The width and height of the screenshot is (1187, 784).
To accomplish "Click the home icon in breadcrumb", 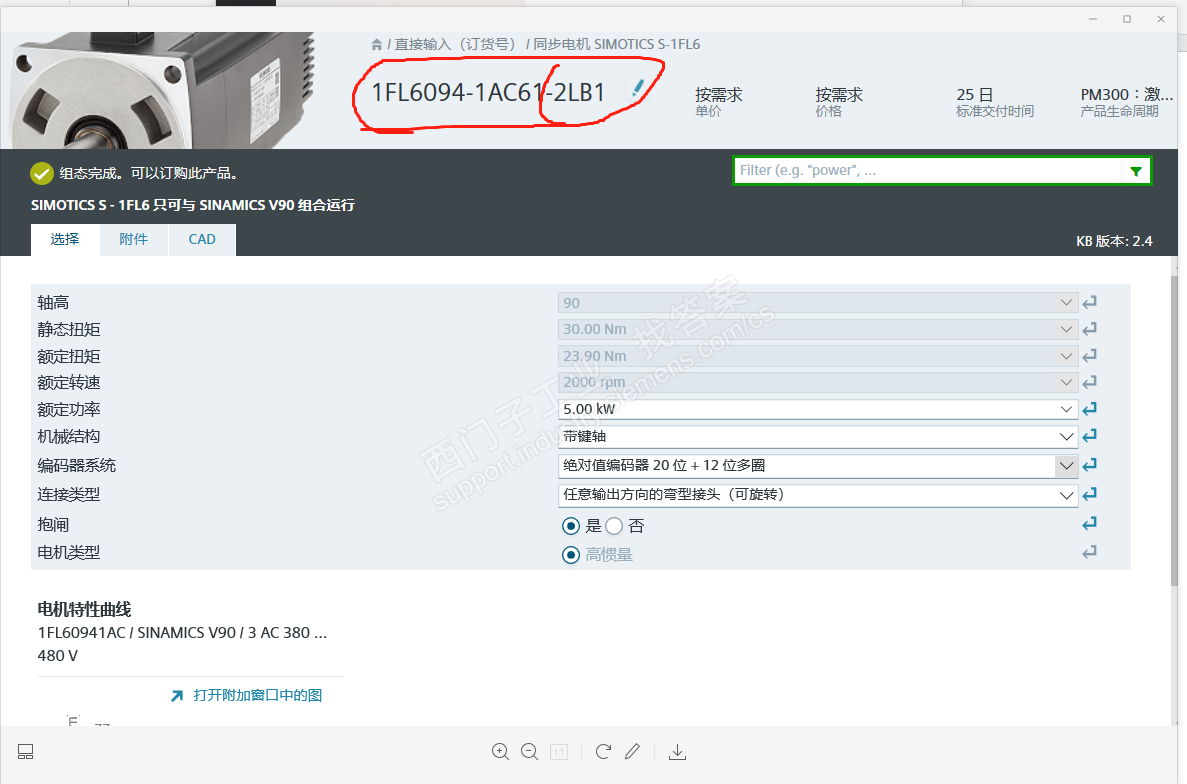I will point(376,45).
